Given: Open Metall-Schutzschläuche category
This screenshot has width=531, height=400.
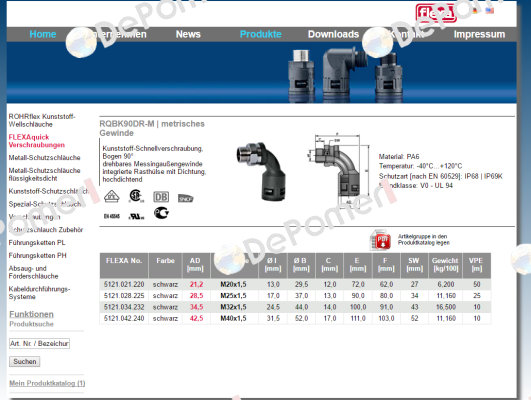Looking at the screenshot, I should [44, 157].
